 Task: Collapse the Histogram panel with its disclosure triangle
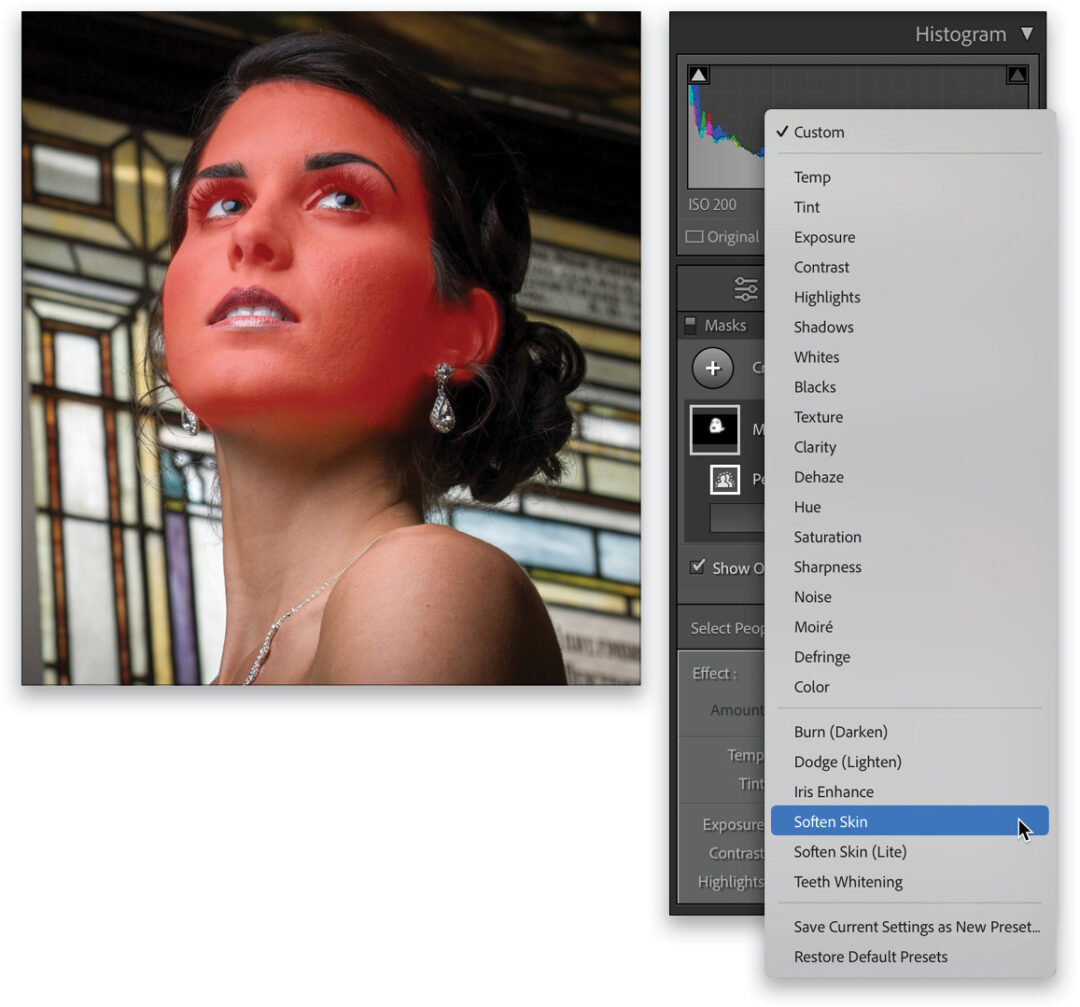click(x=1028, y=33)
